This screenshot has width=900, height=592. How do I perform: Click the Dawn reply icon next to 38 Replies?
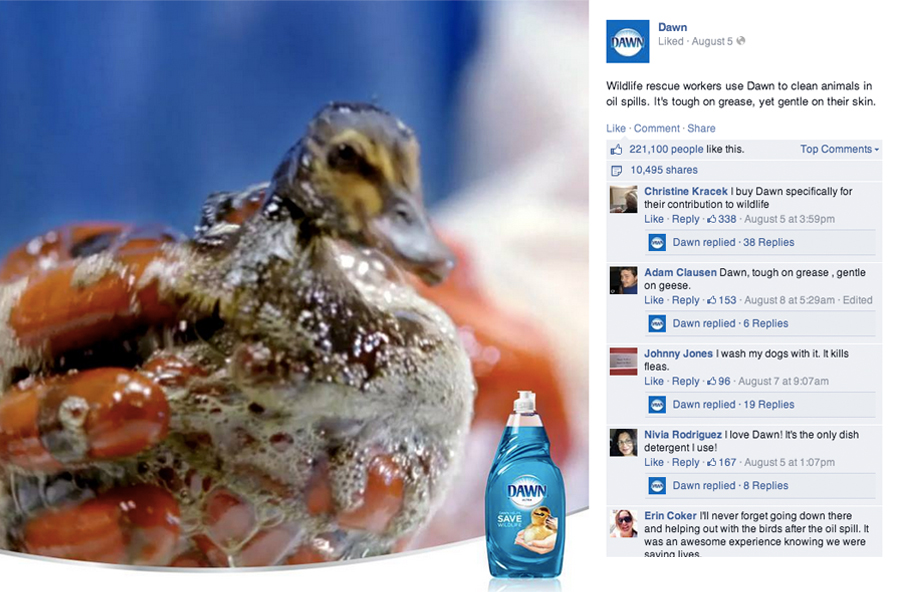657,242
